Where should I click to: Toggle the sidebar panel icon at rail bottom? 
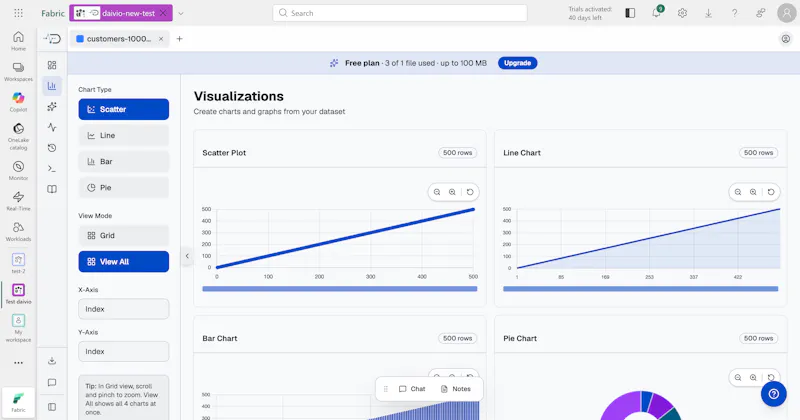(52, 407)
